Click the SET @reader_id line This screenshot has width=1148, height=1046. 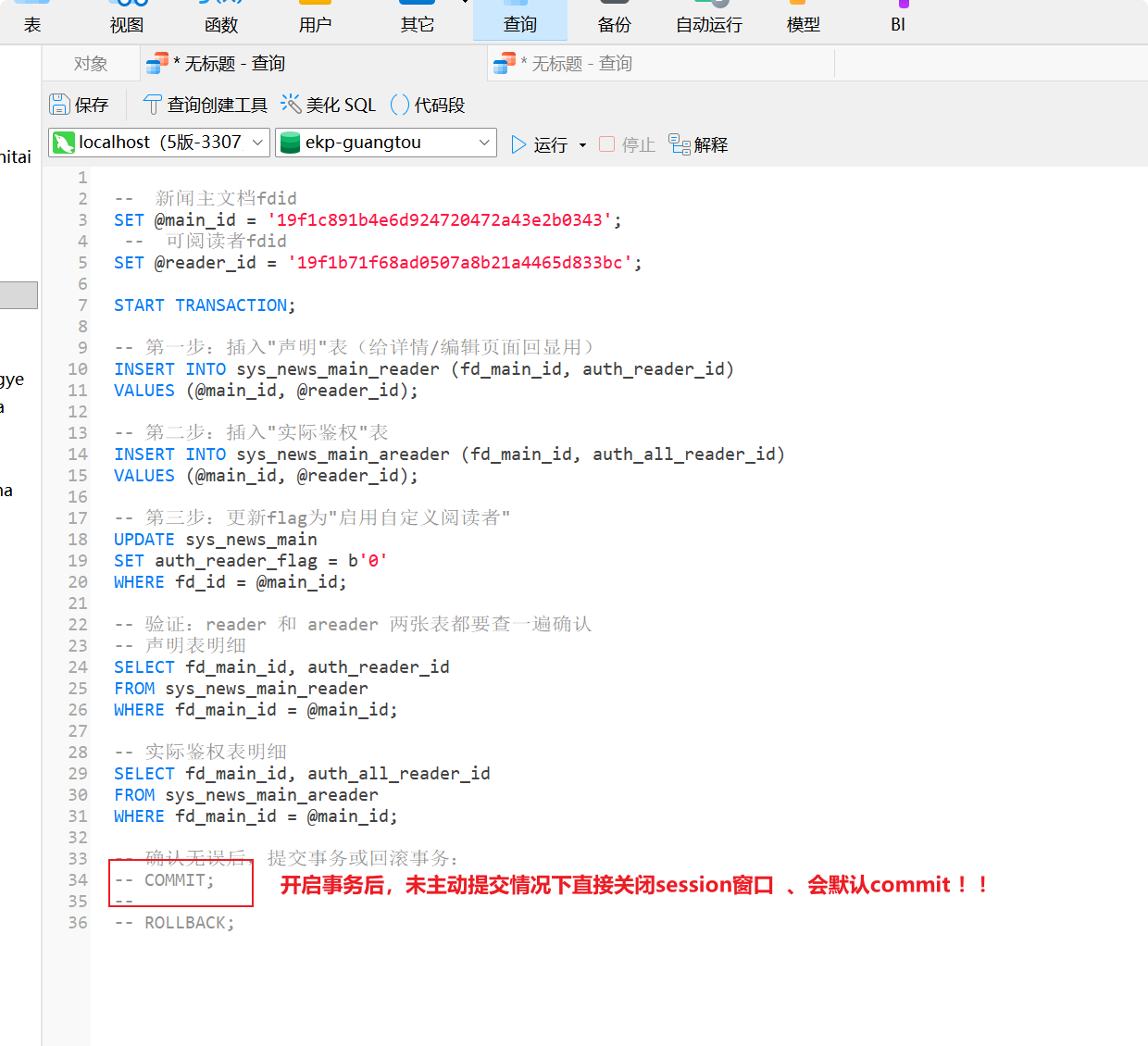(x=378, y=263)
